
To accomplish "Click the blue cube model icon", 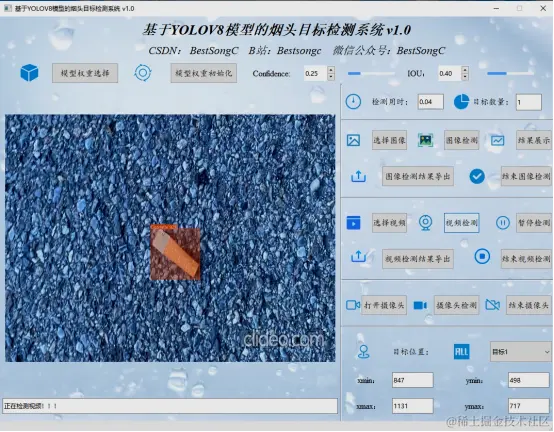I will tap(29, 73).
